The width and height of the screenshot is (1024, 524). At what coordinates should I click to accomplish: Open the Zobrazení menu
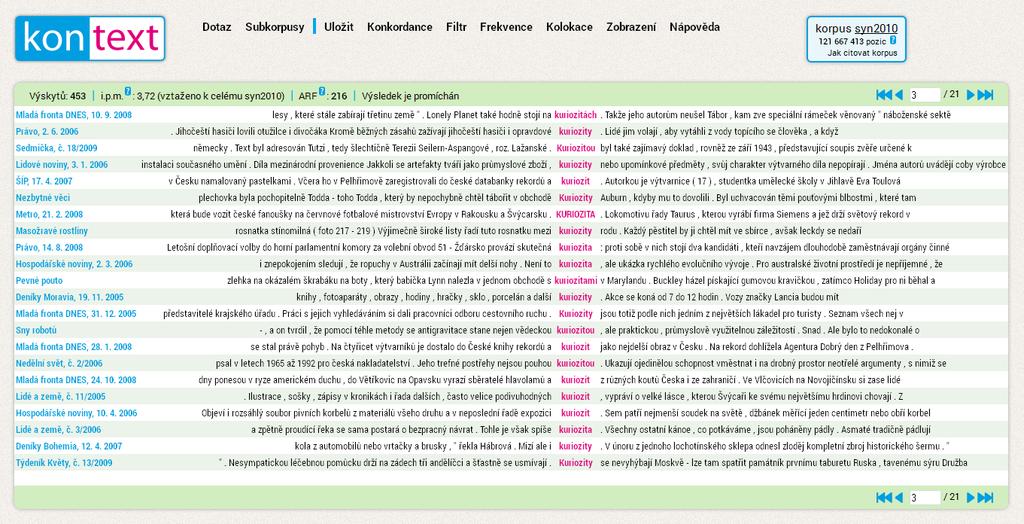coord(632,27)
